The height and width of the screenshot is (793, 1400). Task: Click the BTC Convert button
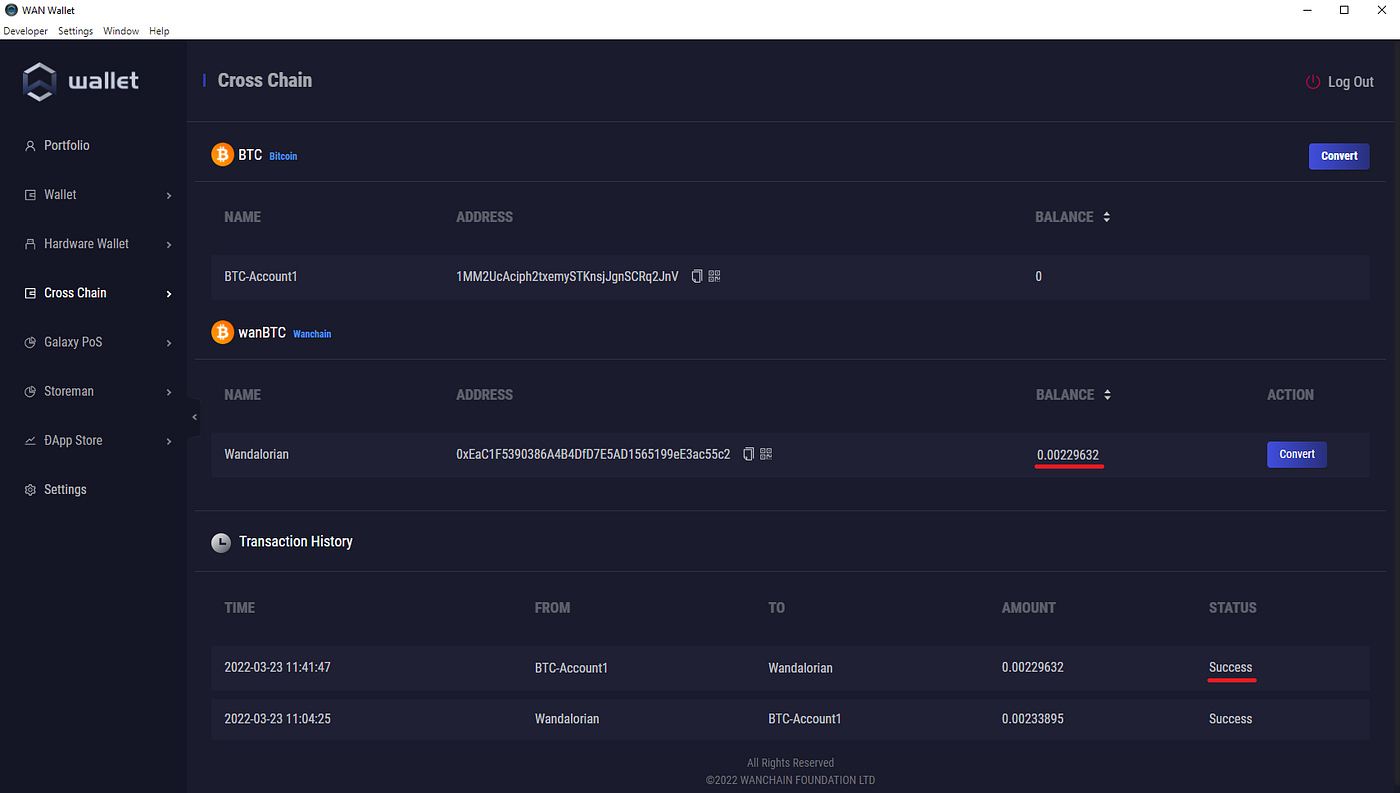pos(1338,156)
